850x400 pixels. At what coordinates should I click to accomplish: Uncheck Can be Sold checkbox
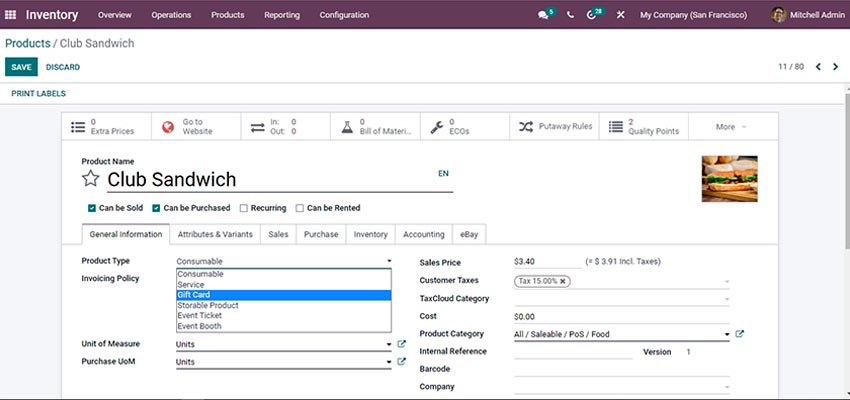click(92, 208)
